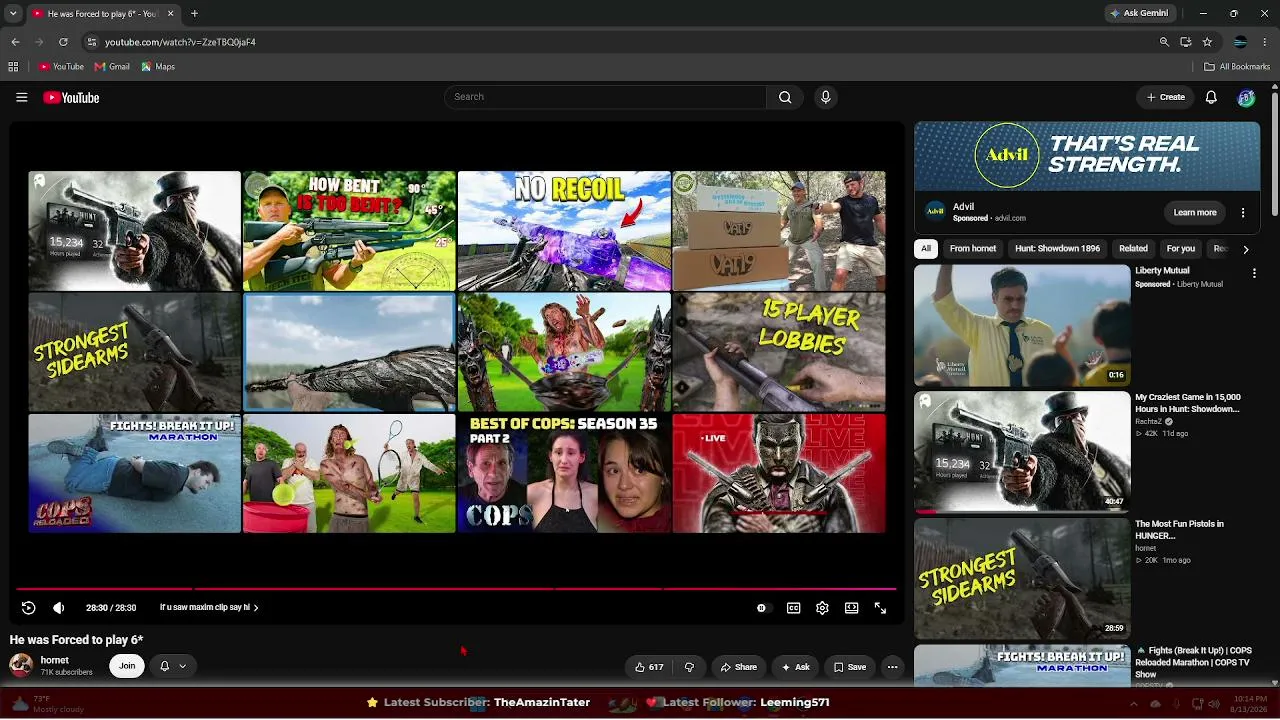The width and height of the screenshot is (1280, 720).
Task: Open the YouTube guide hamburger menu
Action: coord(21,97)
